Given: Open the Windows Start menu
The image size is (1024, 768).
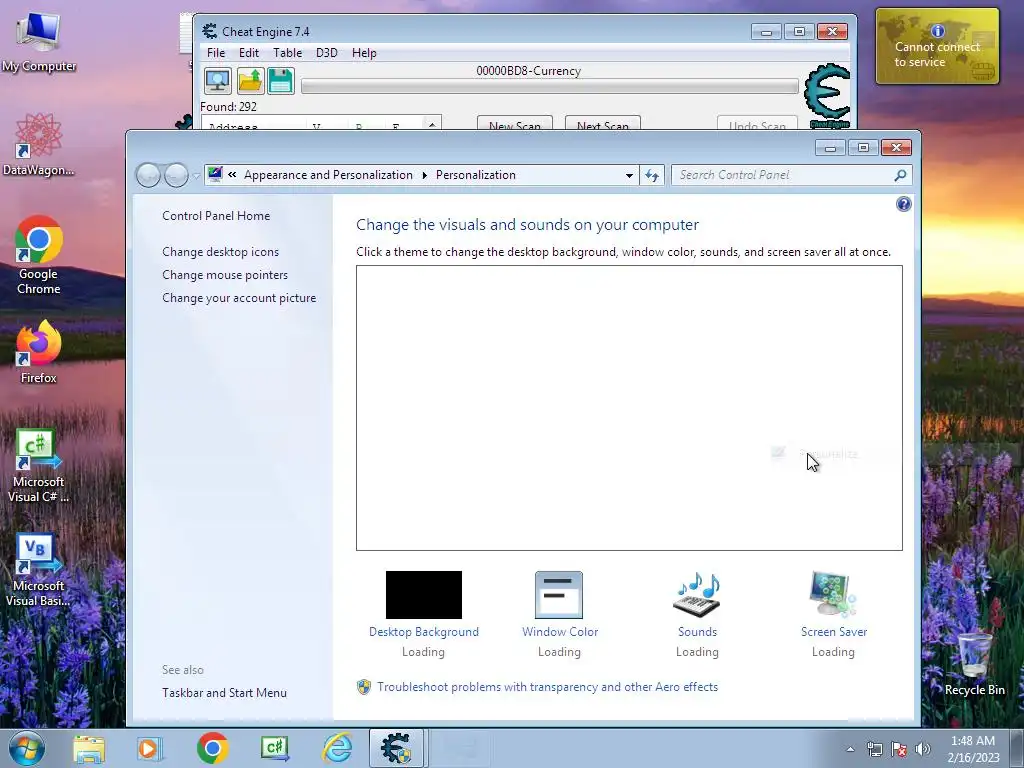Looking at the screenshot, I should pos(27,748).
